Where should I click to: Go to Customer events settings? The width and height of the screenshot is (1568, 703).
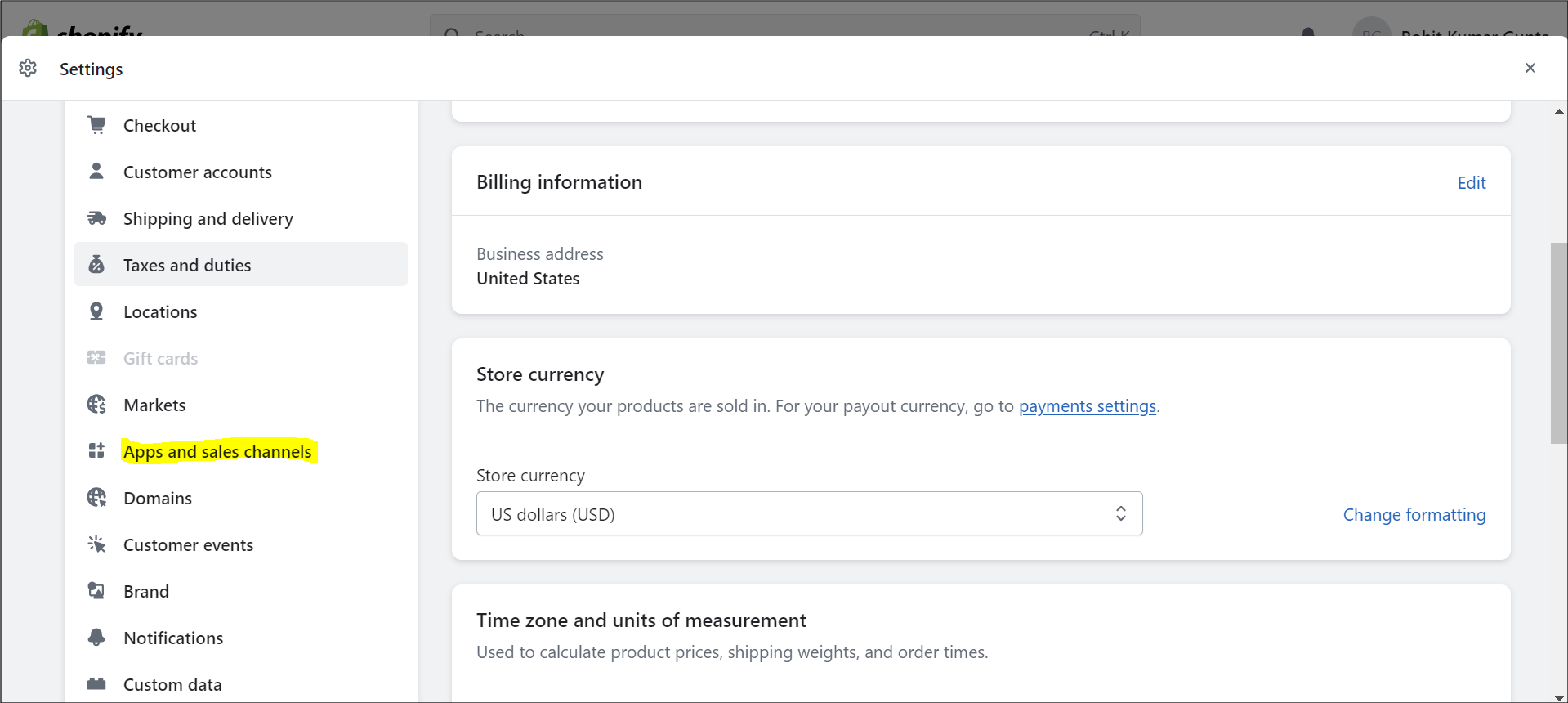pyautogui.click(x=241, y=544)
